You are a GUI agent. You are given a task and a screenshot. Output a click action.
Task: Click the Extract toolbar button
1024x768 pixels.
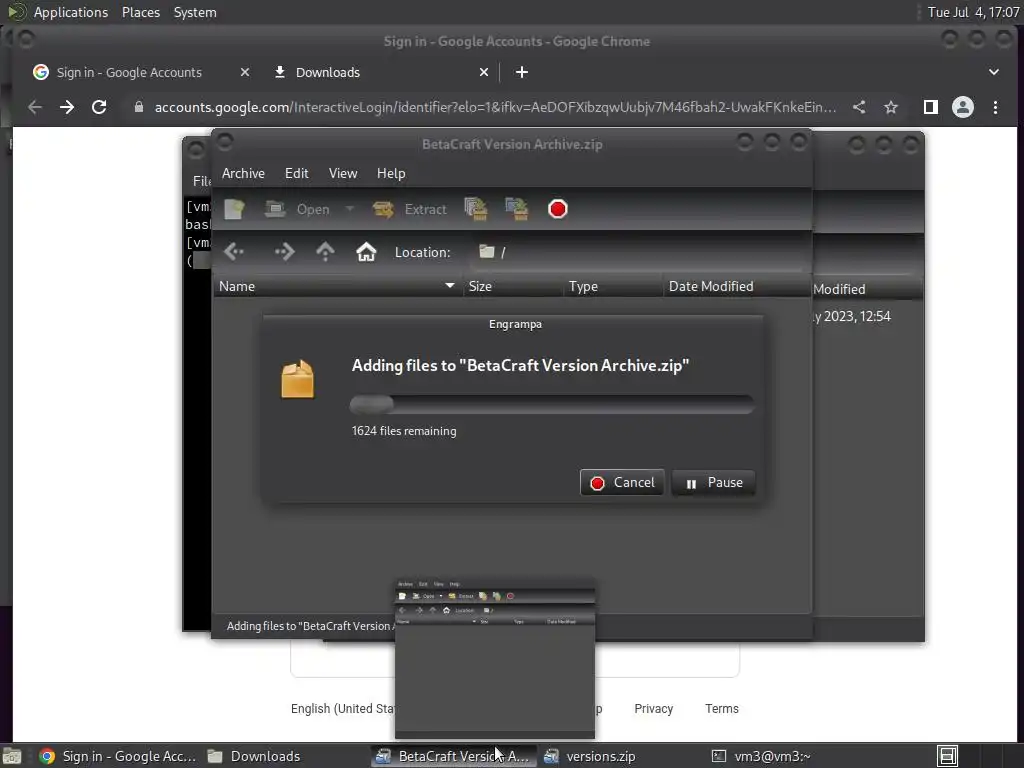(410, 209)
